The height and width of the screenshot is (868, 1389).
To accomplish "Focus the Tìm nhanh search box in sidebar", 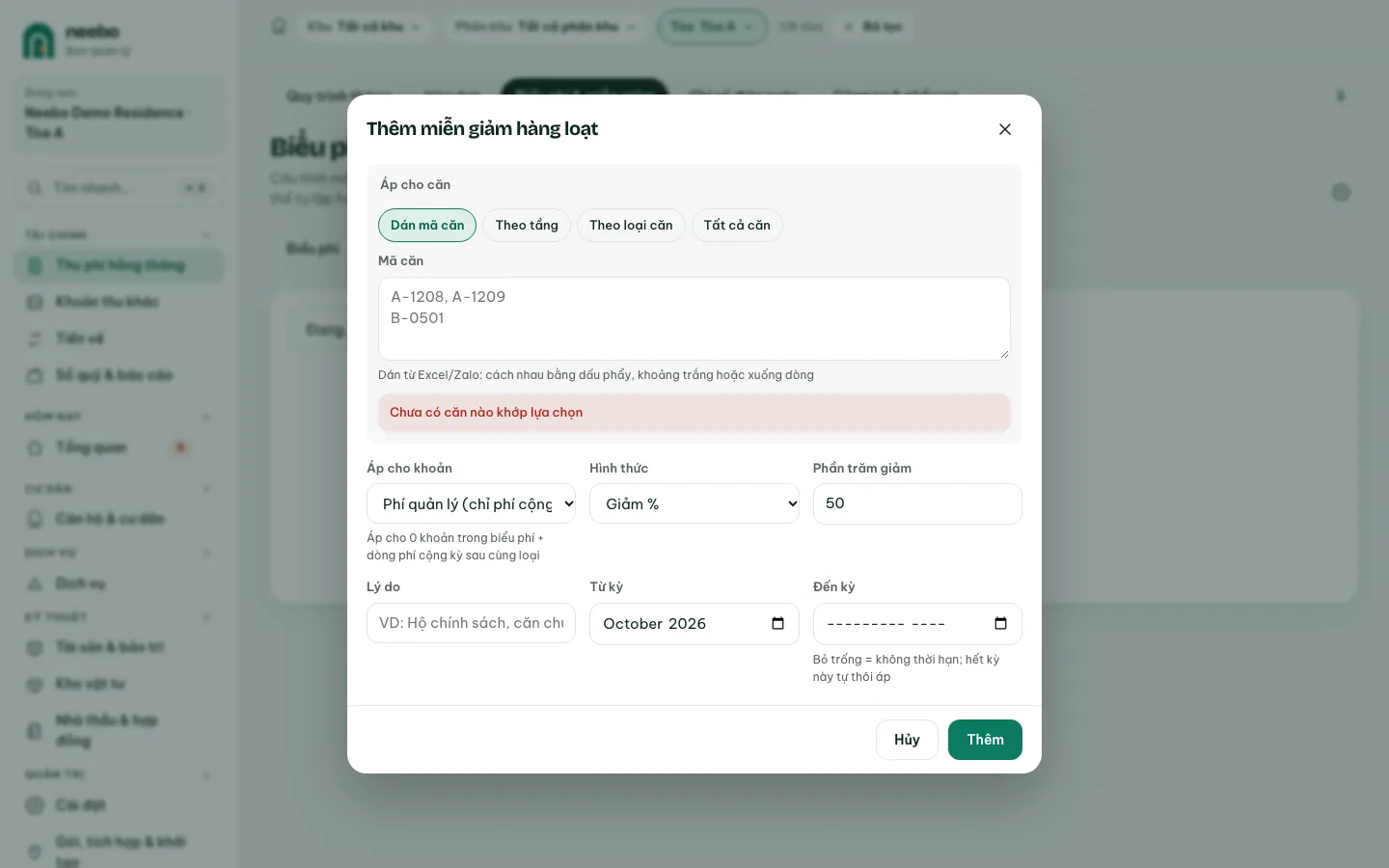I will tap(119, 187).
